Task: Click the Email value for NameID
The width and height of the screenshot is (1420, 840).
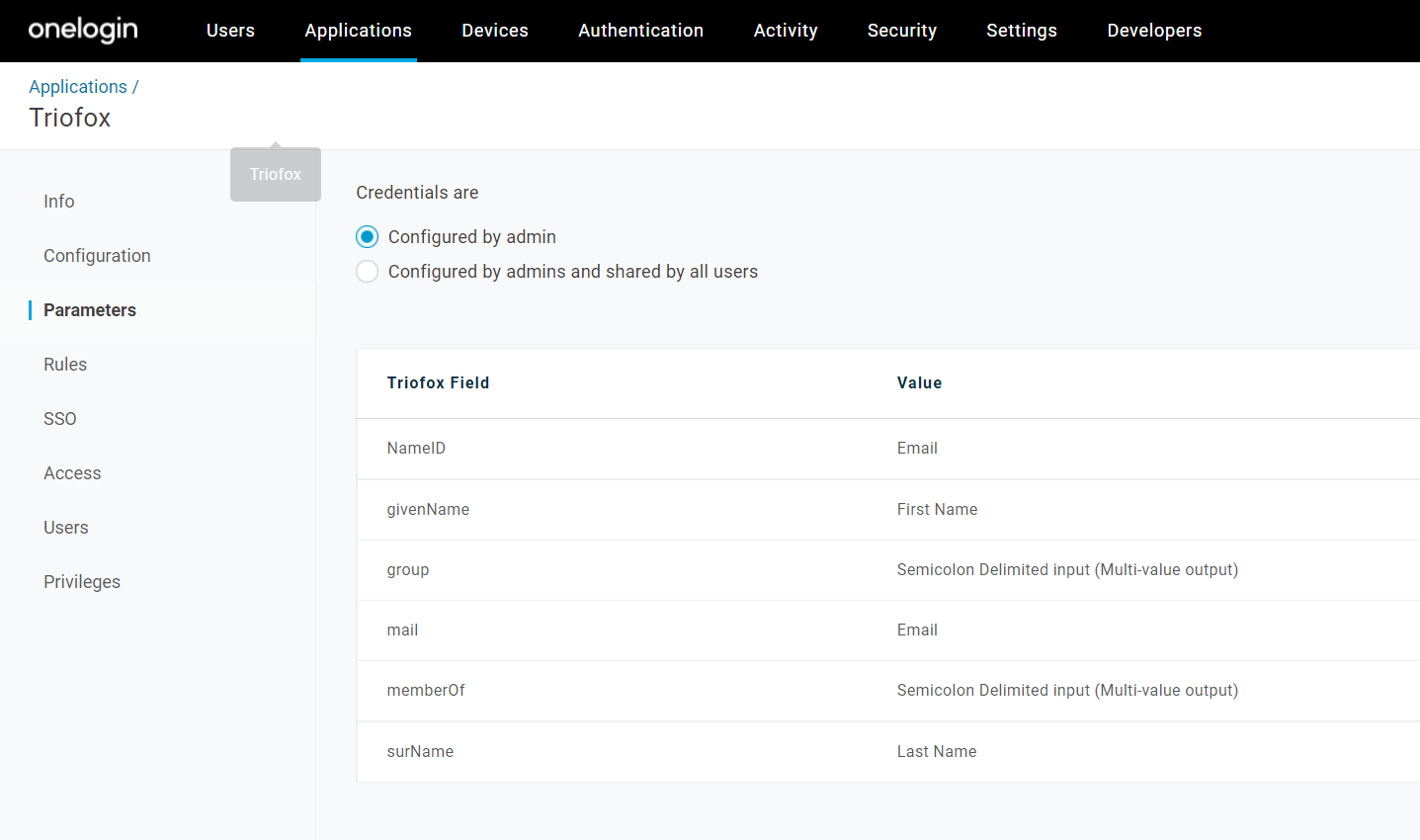Action: tap(917, 449)
